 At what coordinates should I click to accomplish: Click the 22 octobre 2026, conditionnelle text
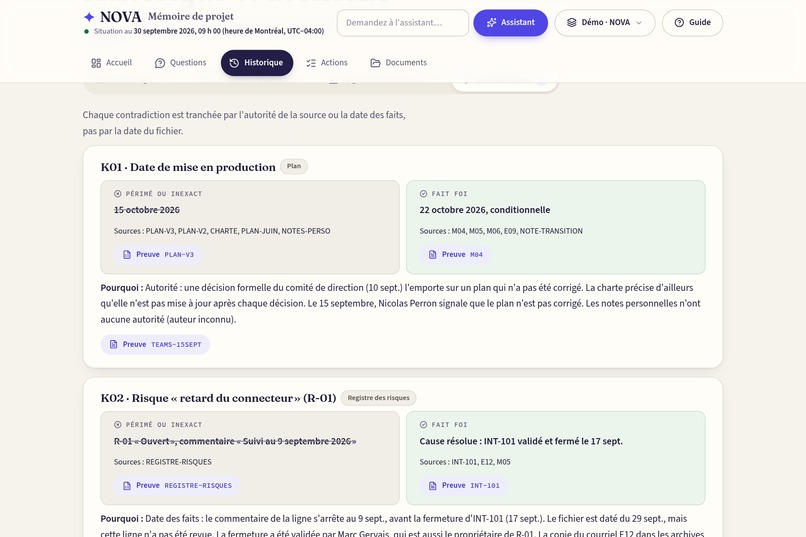point(485,210)
